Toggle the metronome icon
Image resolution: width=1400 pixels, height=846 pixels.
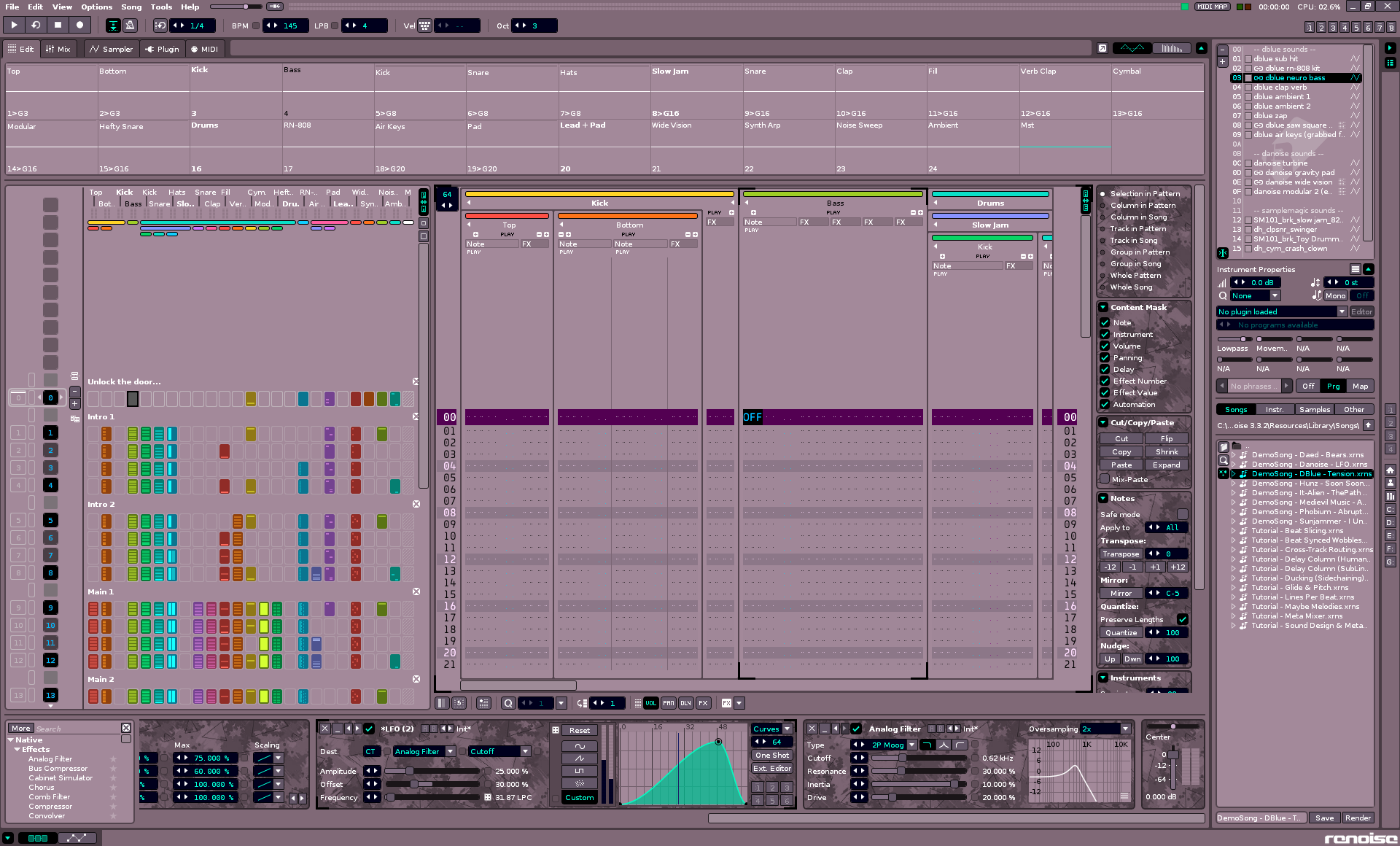point(130,26)
